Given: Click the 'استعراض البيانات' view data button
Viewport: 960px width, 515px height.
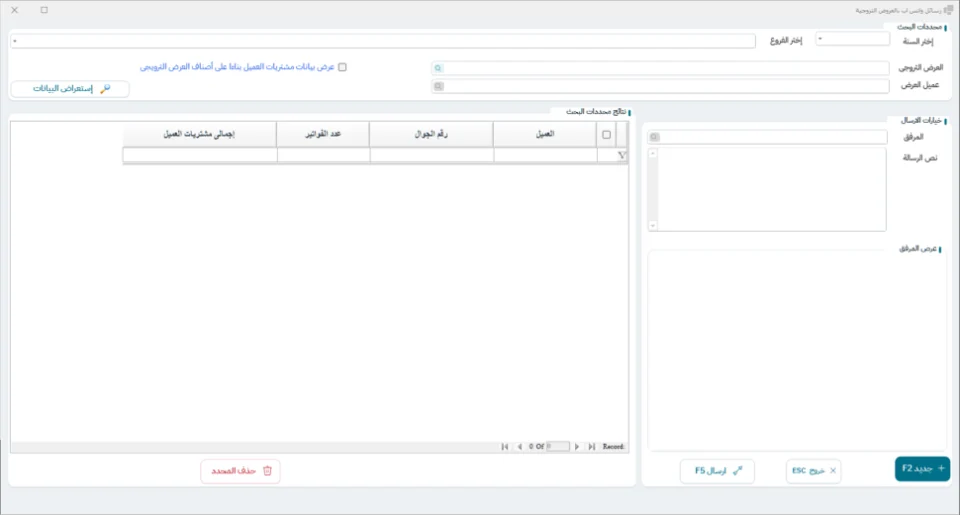Looking at the screenshot, I should pos(70,89).
